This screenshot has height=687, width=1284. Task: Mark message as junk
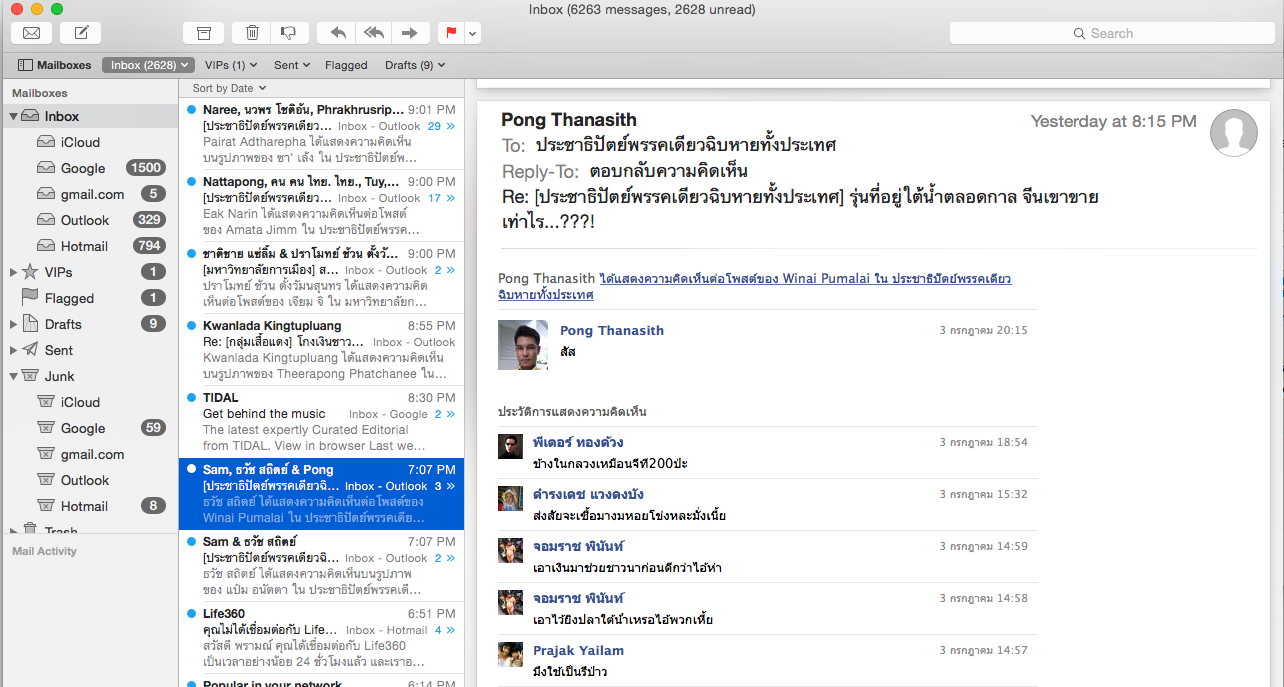pyautogui.click(x=289, y=33)
